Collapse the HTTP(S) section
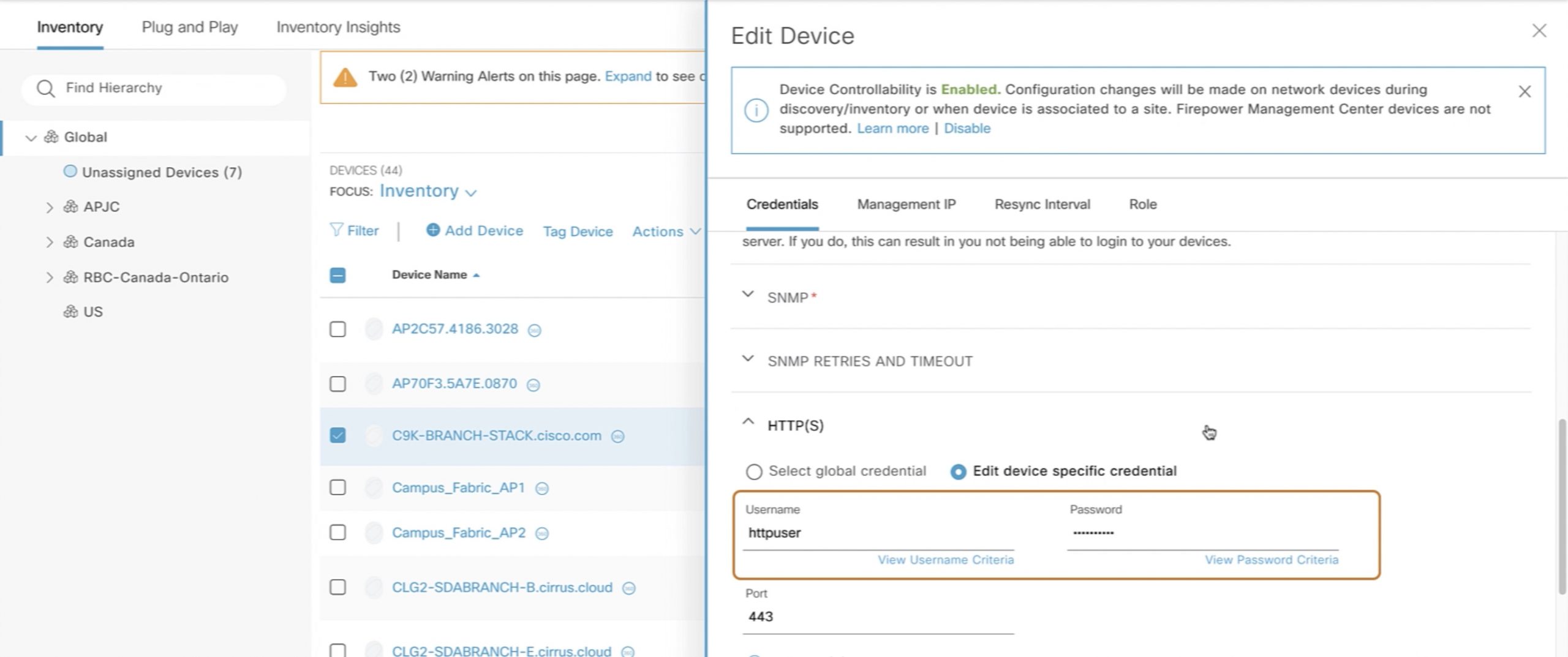 748,422
